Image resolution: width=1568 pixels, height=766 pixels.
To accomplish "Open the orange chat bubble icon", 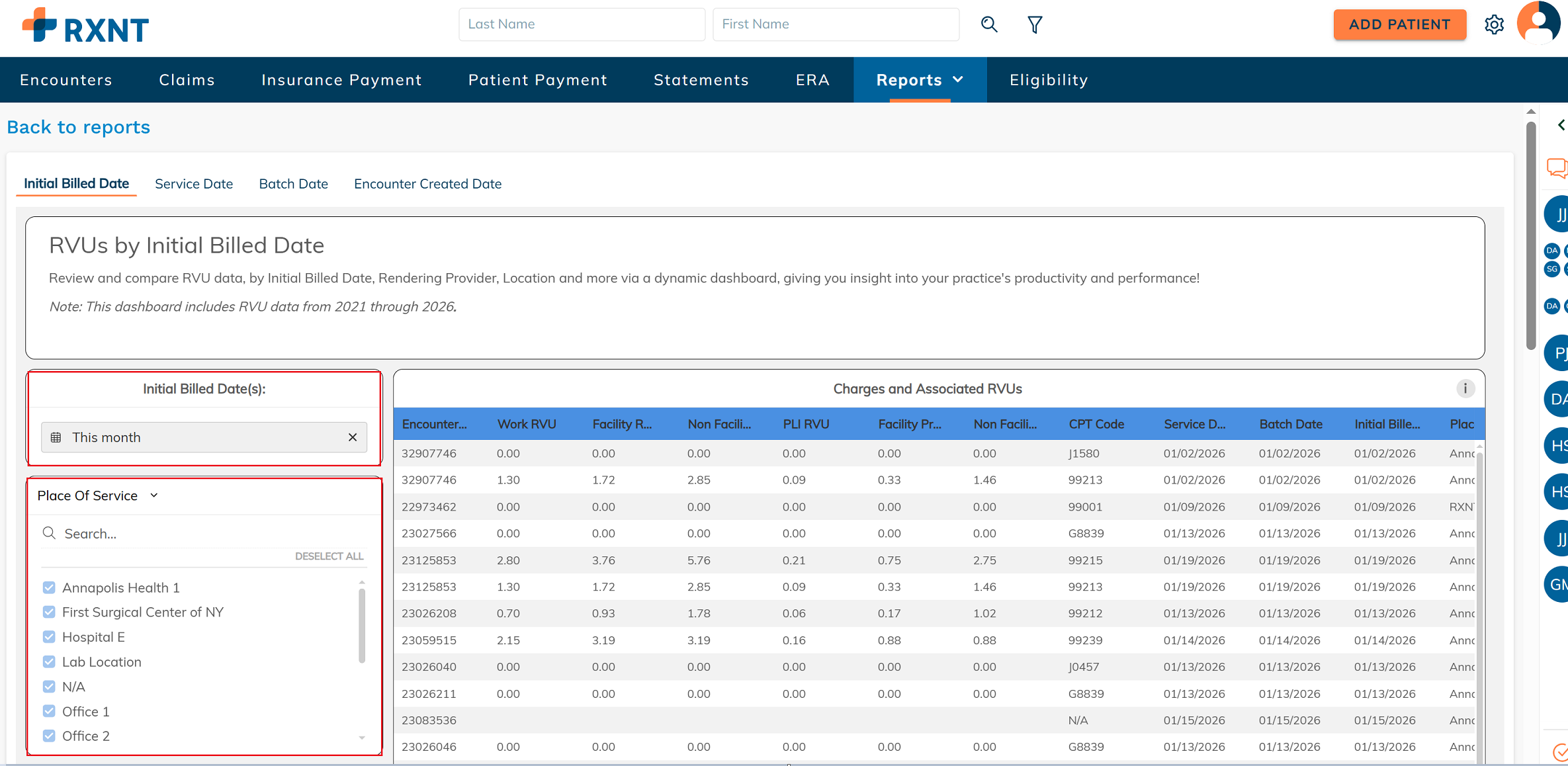I will tap(1556, 167).
